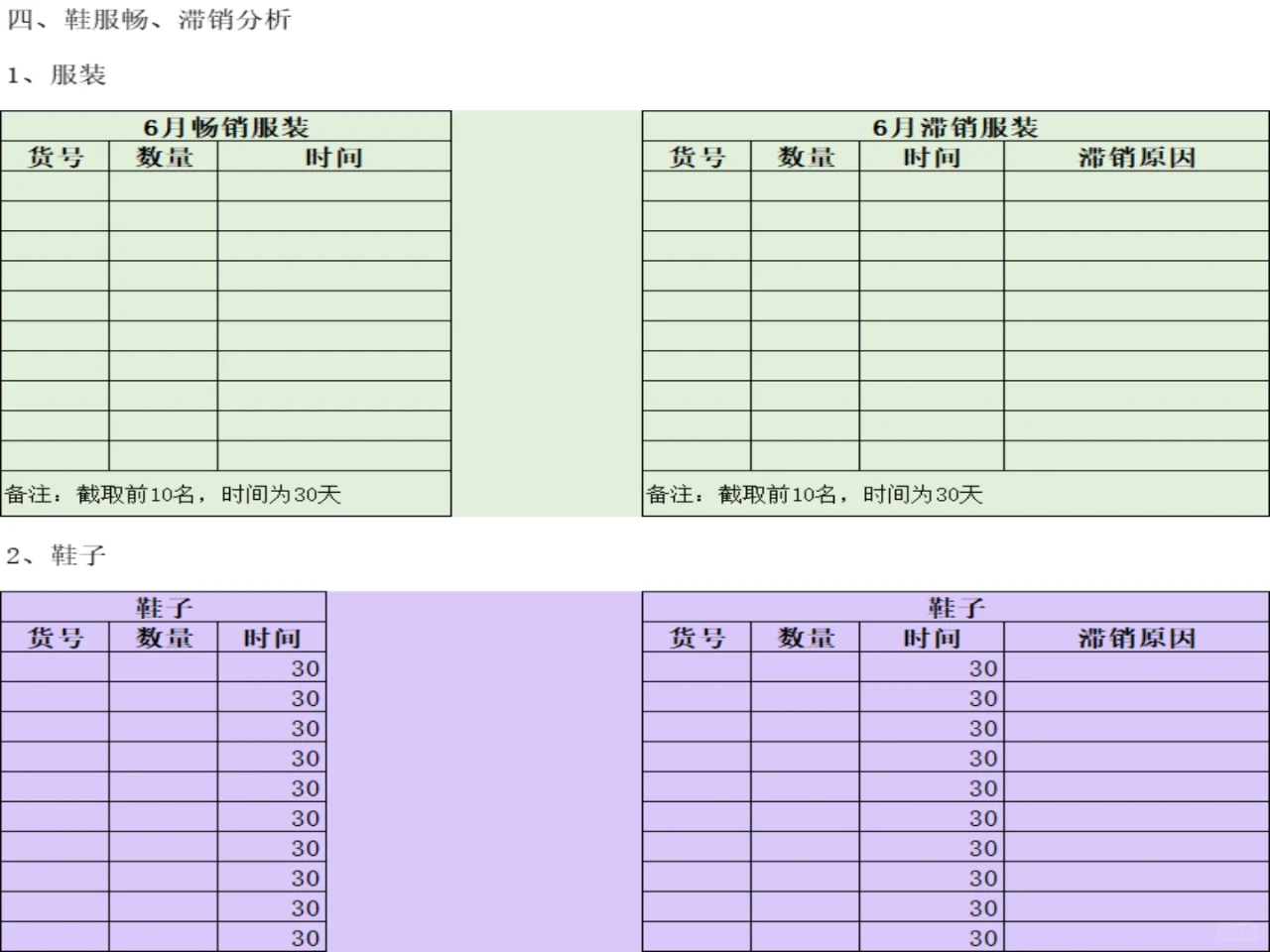Select 货号 header in left 鞋子 table

click(56, 638)
